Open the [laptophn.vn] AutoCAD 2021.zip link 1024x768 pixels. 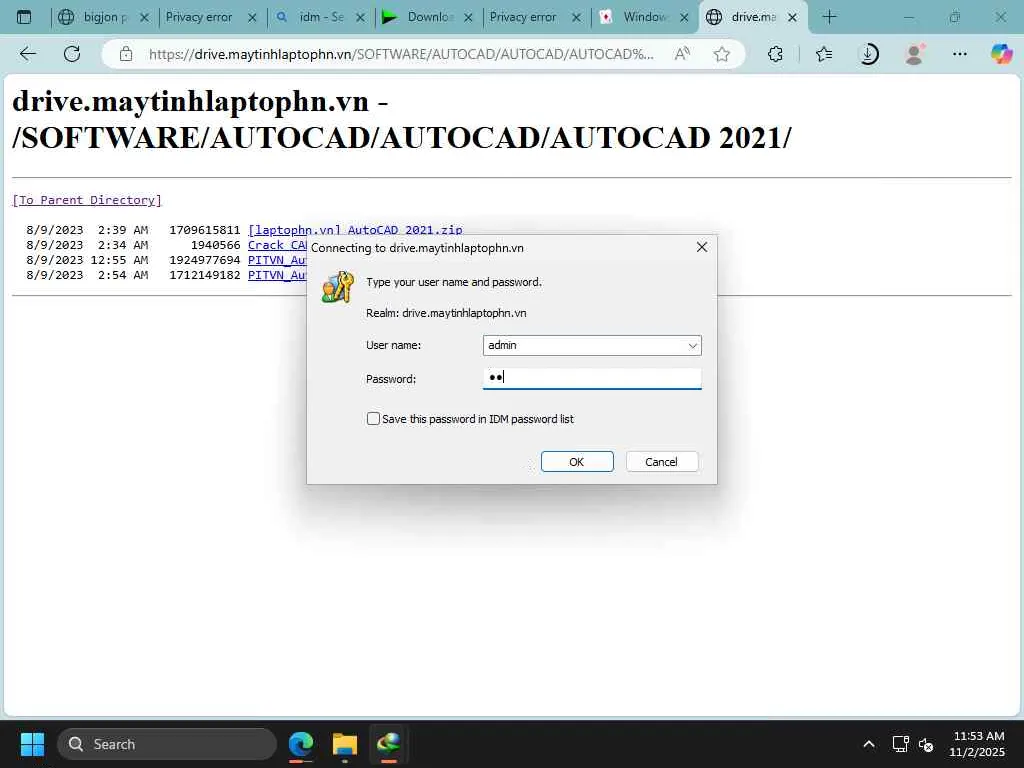[355, 229]
